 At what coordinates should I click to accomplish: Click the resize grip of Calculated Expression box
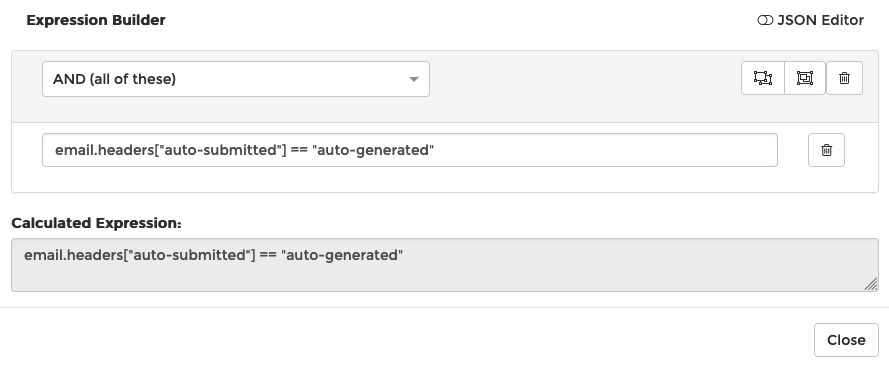click(x=871, y=285)
